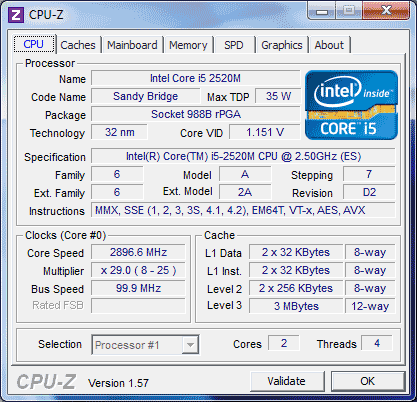
Task: Click the Specification field i5-2520M CPU string
Action: point(243,156)
